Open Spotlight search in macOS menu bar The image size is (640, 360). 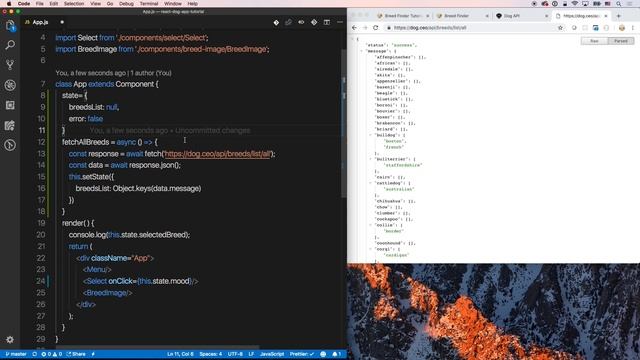click(x=619, y=4)
